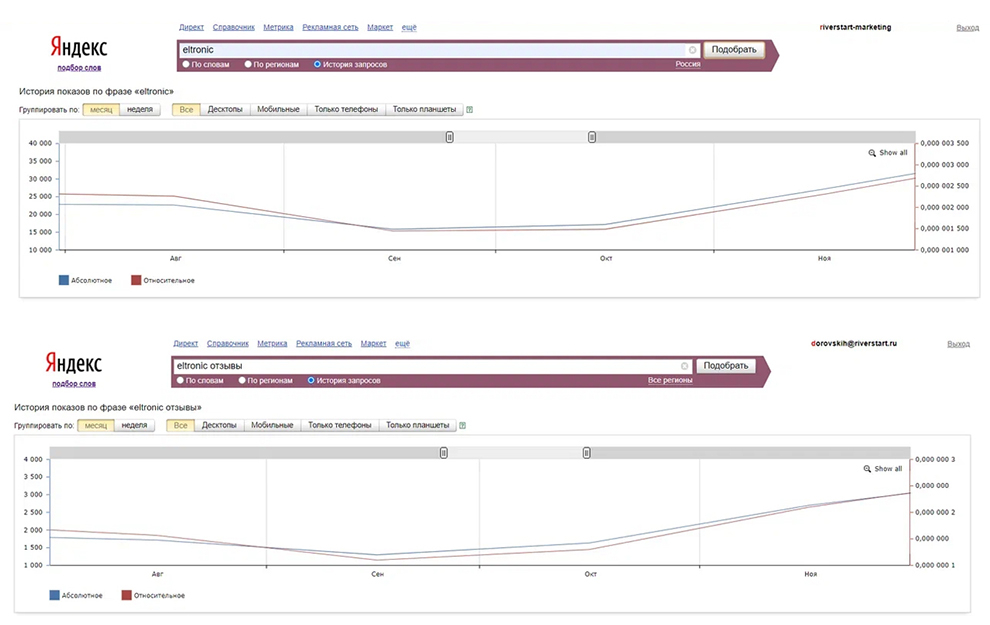Expand 'ещё' menu in top navigation
The height and width of the screenshot is (625, 990).
409,27
